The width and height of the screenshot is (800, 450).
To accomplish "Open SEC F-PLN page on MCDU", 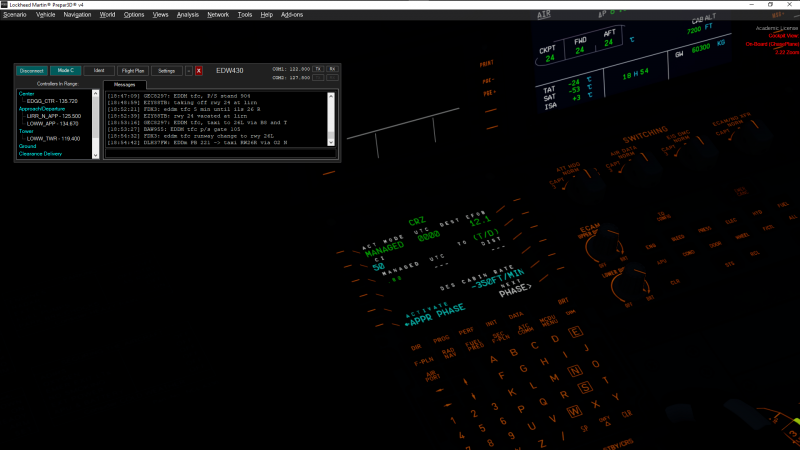I will 501,337.
